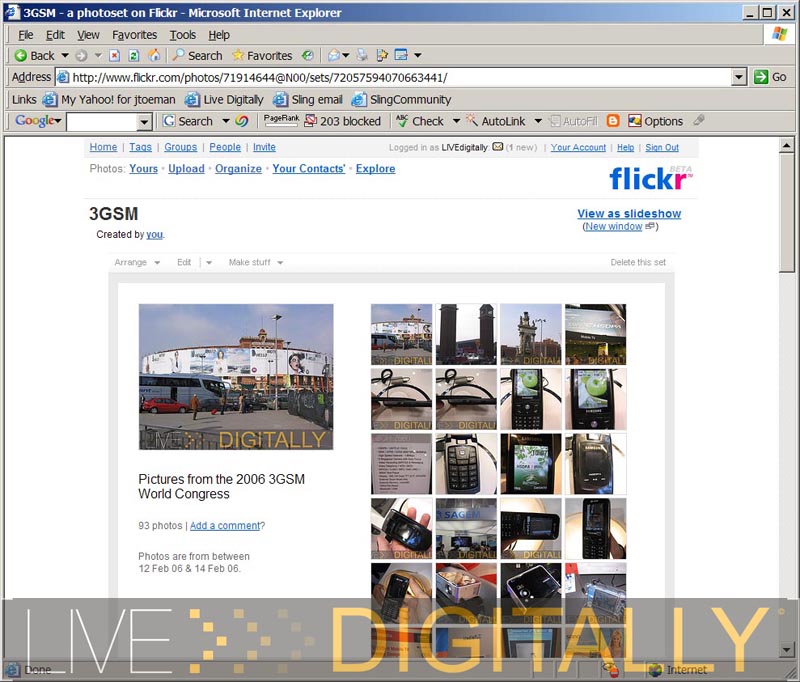Open the Google search box dropdown
The height and width of the screenshot is (682, 800).
[x=144, y=121]
